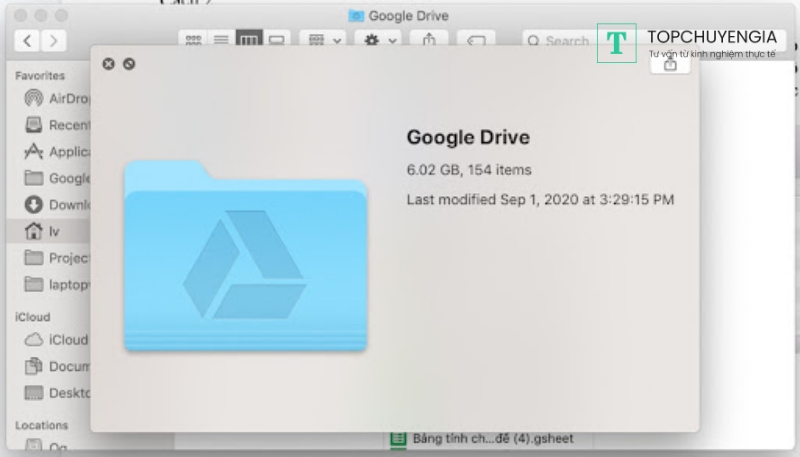Close the Quick Look preview panel

(x=108, y=64)
